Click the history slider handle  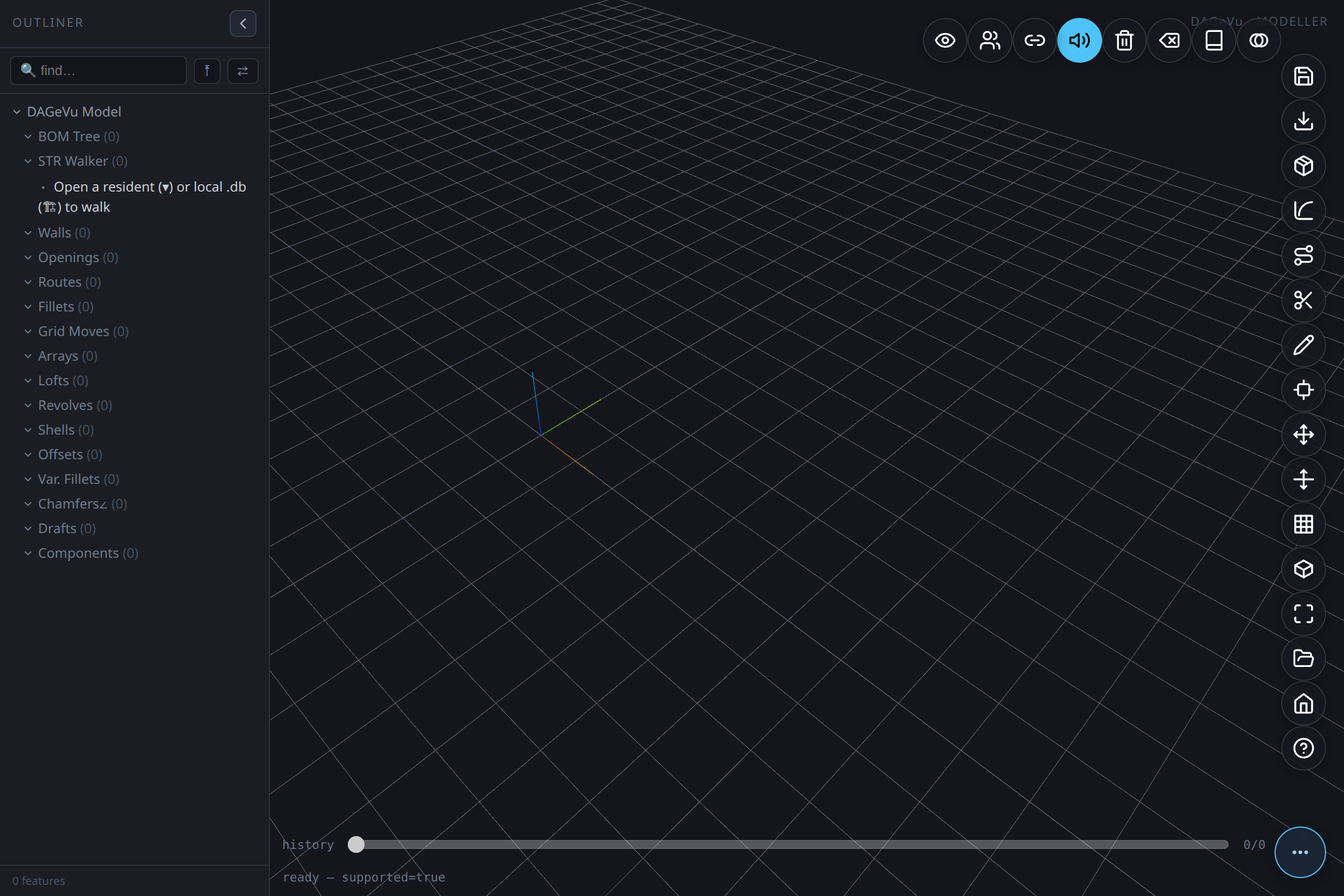click(x=356, y=844)
